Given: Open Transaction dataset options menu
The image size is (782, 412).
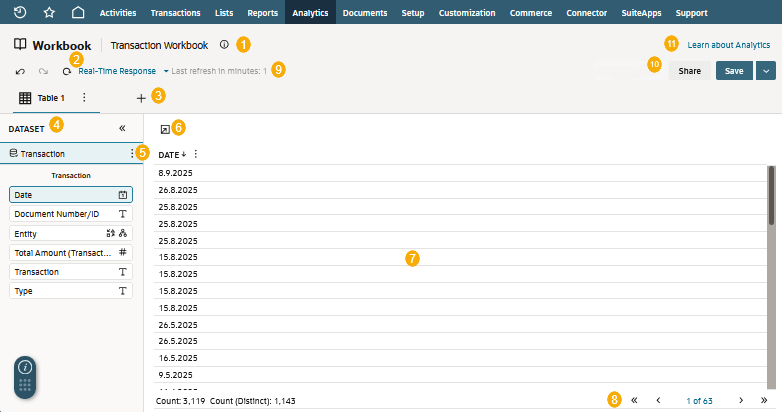Looking at the screenshot, I should coord(132,154).
